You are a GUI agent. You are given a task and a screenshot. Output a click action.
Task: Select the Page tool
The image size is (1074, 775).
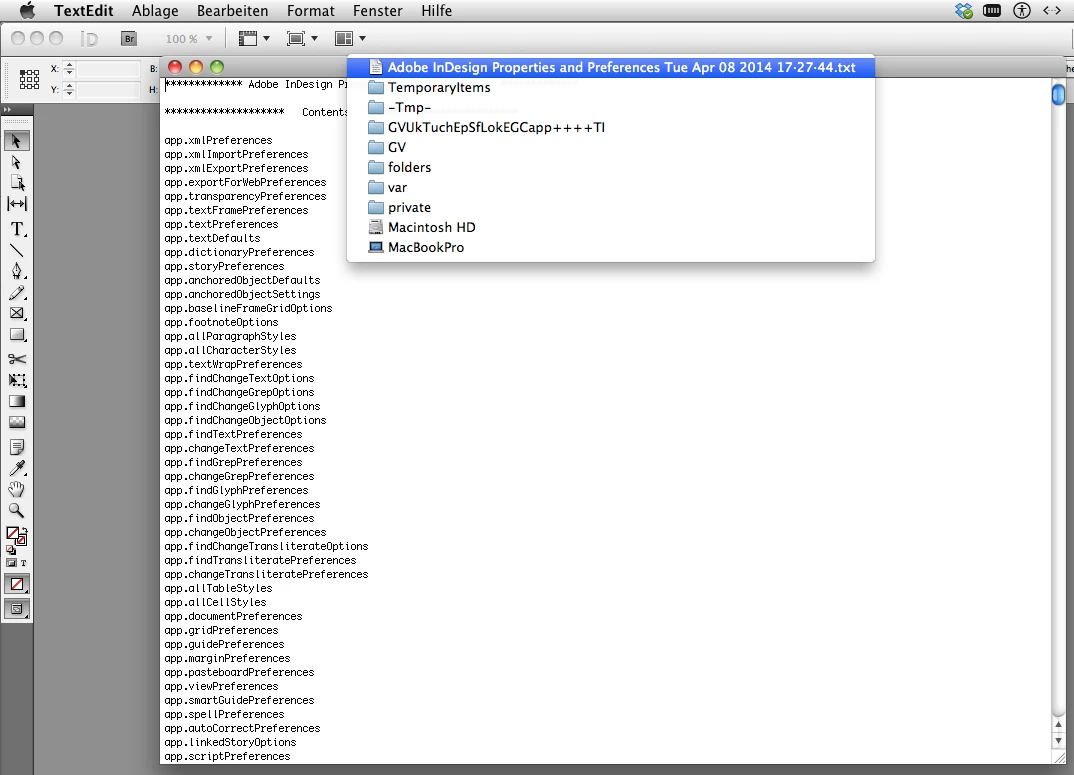click(16, 183)
